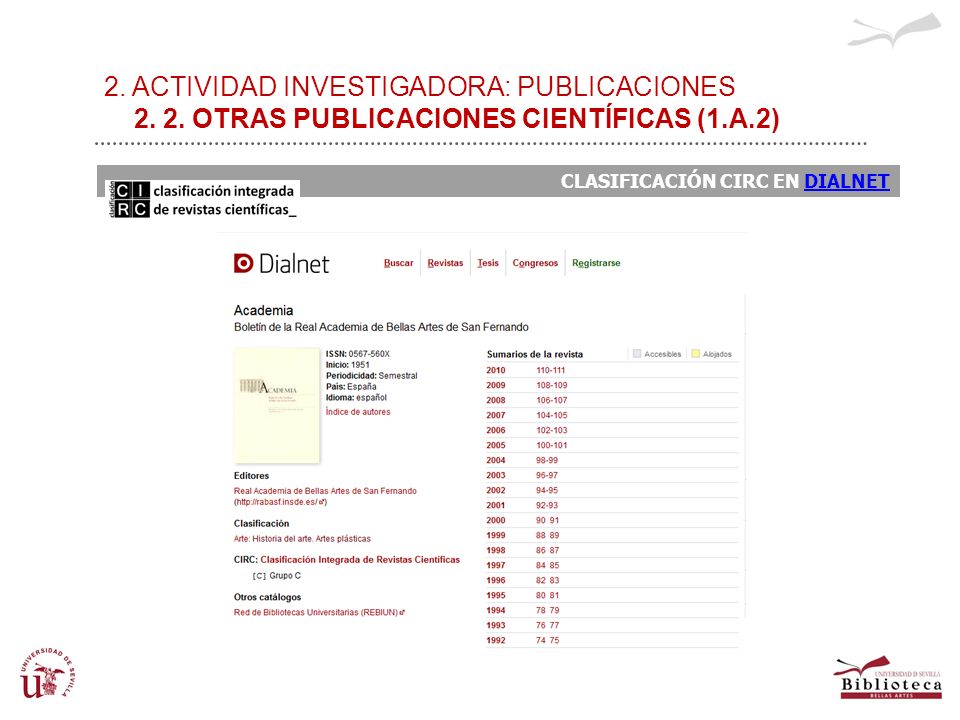Open issue 100-101 from 2005
The image size is (960, 720).
tap(552, 445)
